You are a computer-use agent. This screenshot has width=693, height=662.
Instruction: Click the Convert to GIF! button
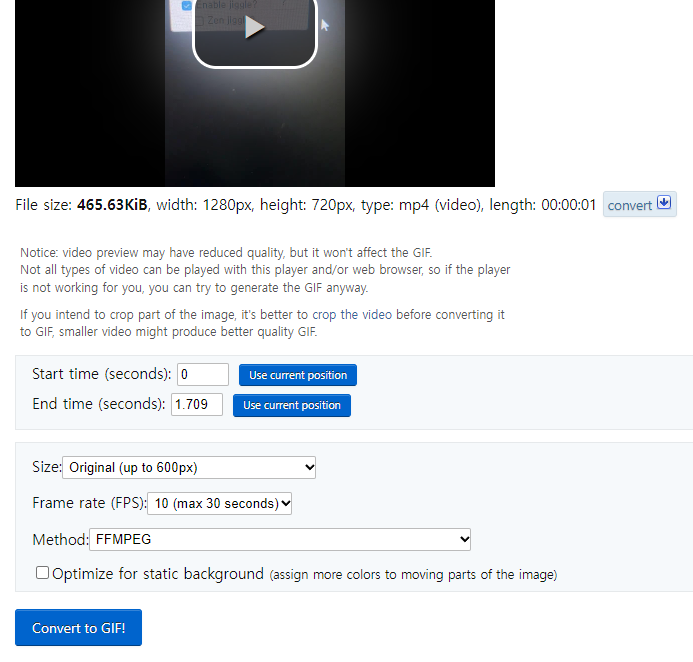78,628
